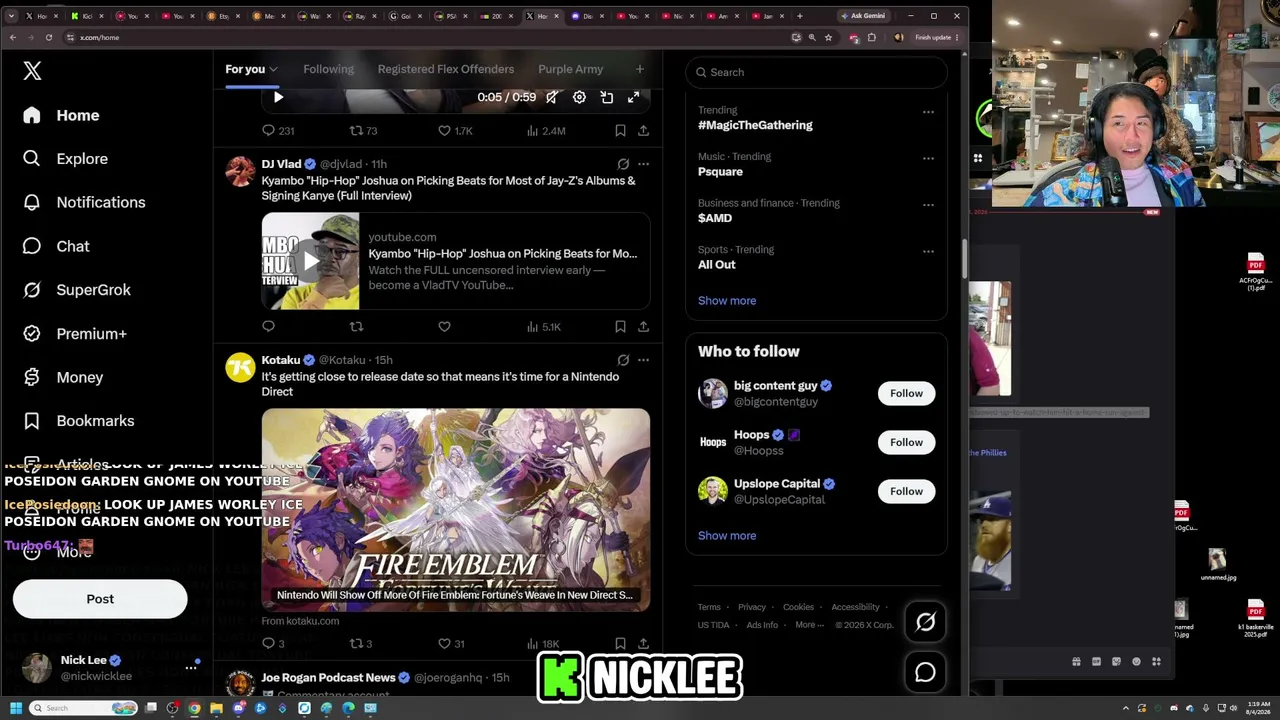Open the floating chat messages button
This screenshot has width=1280, height=720.
click(x=925, y=672)
